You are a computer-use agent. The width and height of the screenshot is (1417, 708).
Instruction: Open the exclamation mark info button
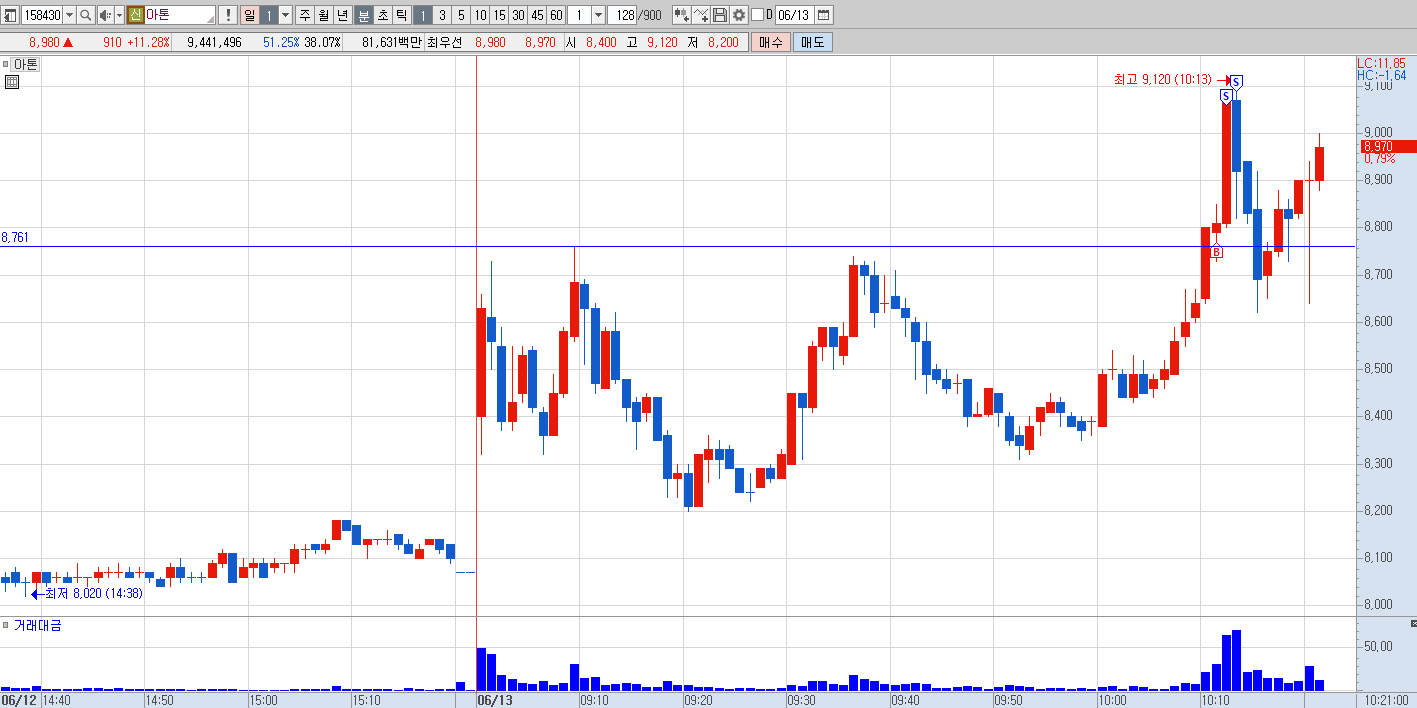pyautogui.click(x=227, y=15)
